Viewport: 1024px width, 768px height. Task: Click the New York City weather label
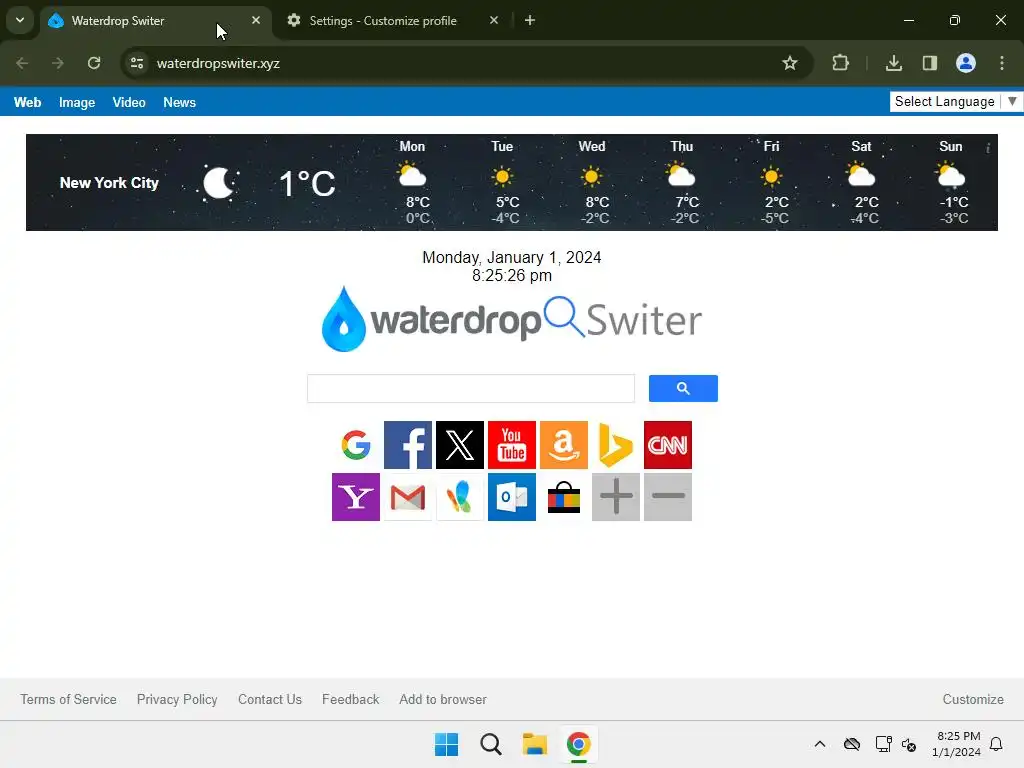click(109, 183)
